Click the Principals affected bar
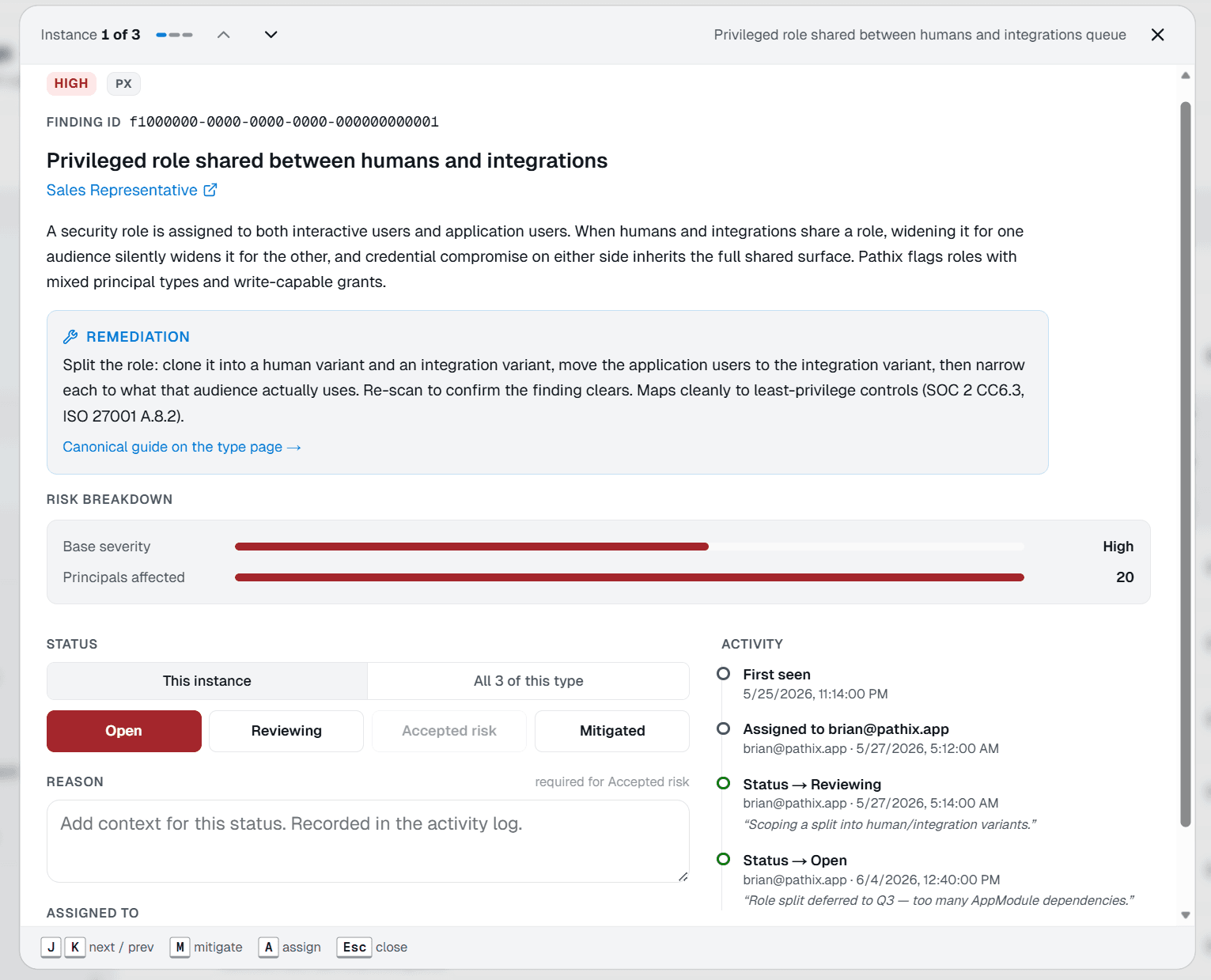The height and width of the screenshot is (980, 1211). (630, 577)
